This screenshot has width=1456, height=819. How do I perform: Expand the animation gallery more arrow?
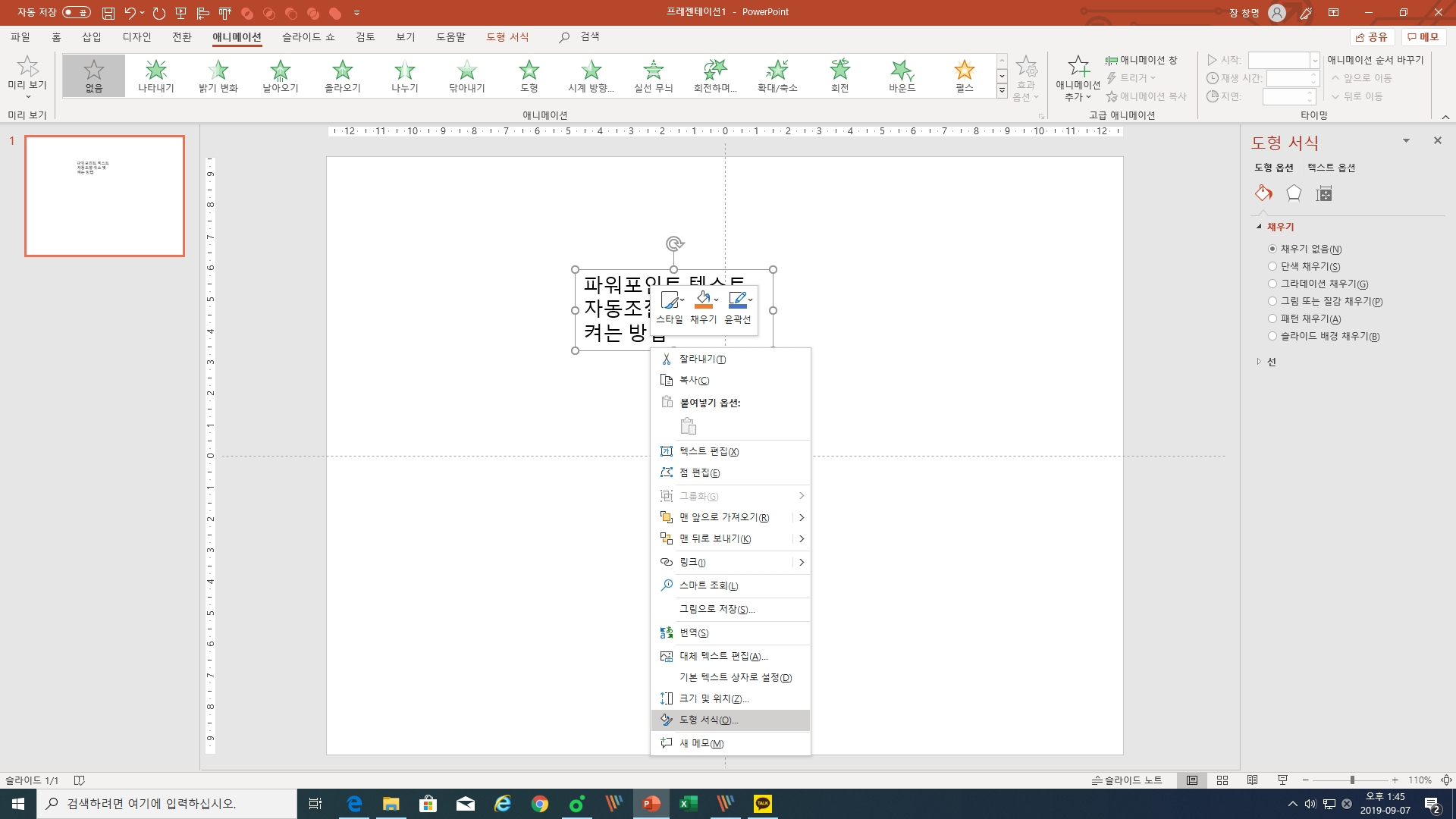click(x=1002, y=91)
